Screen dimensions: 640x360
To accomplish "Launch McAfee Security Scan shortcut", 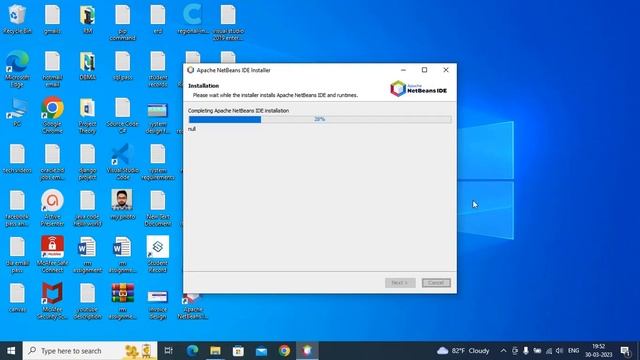I will [x=52, y=300].
